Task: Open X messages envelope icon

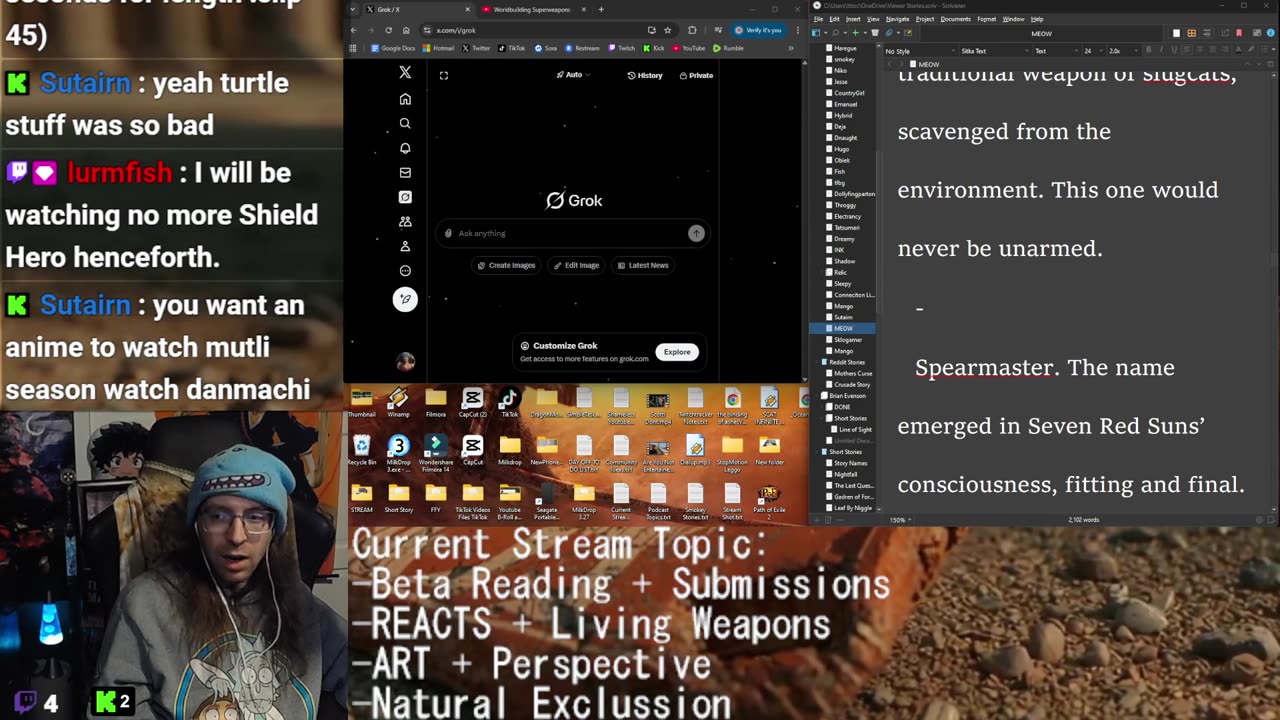Action: (x=405, y=172)
